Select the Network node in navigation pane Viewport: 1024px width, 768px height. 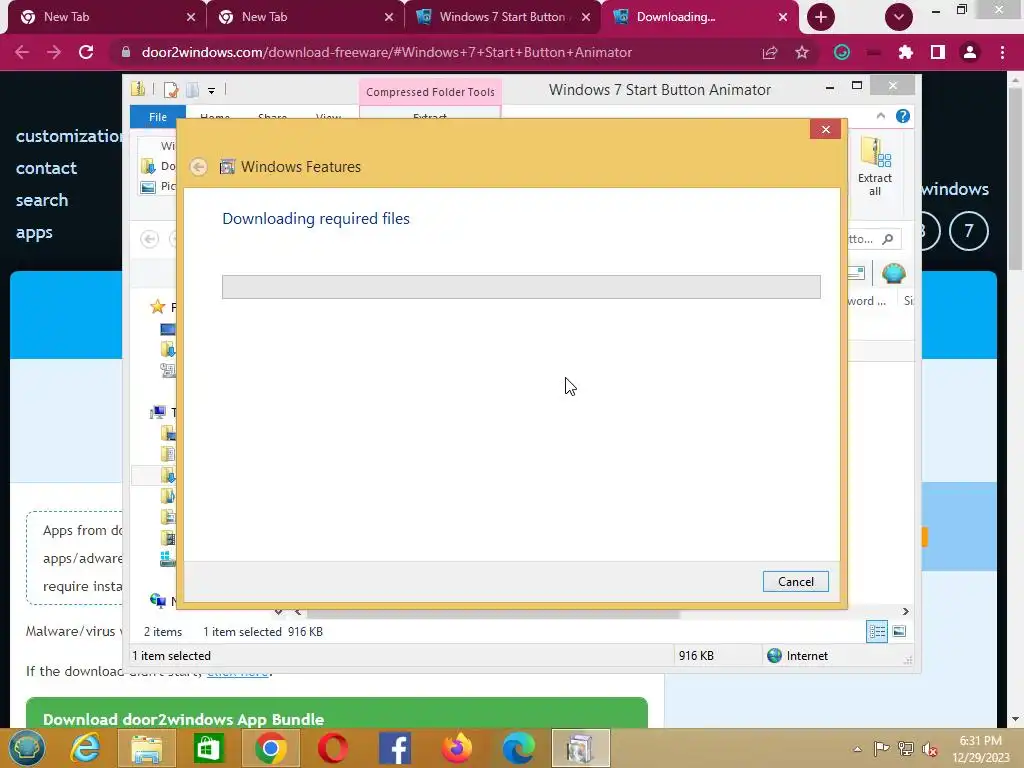click(158, 600)
